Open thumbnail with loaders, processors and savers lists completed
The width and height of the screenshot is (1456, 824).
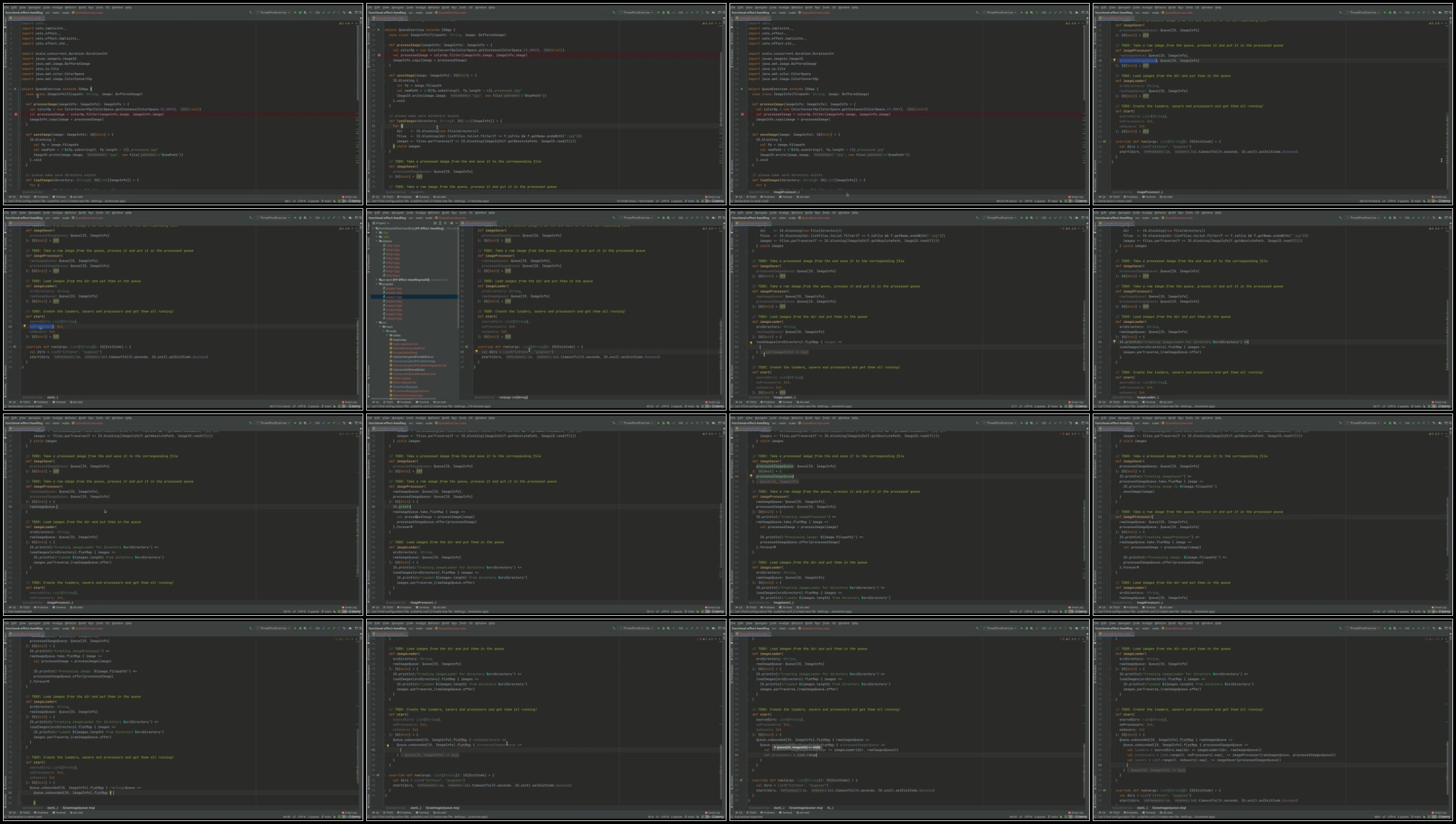1273,720
